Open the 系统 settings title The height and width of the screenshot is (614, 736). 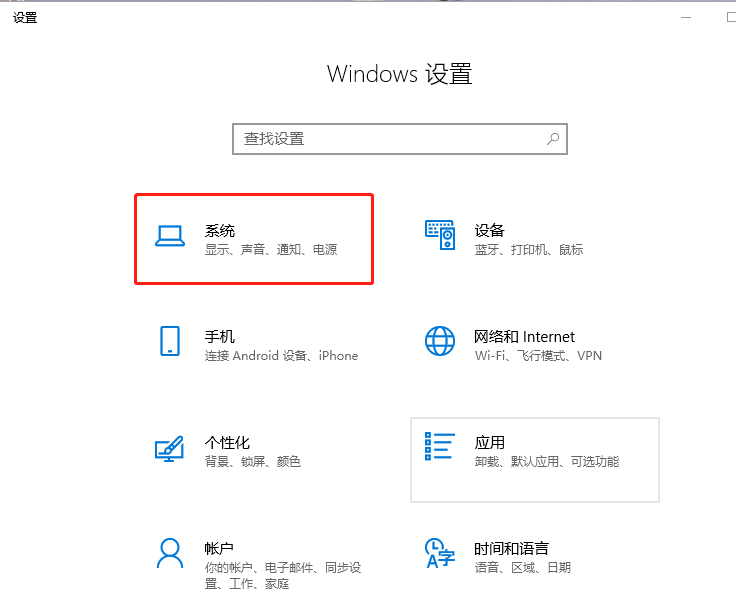pos(220,230)
